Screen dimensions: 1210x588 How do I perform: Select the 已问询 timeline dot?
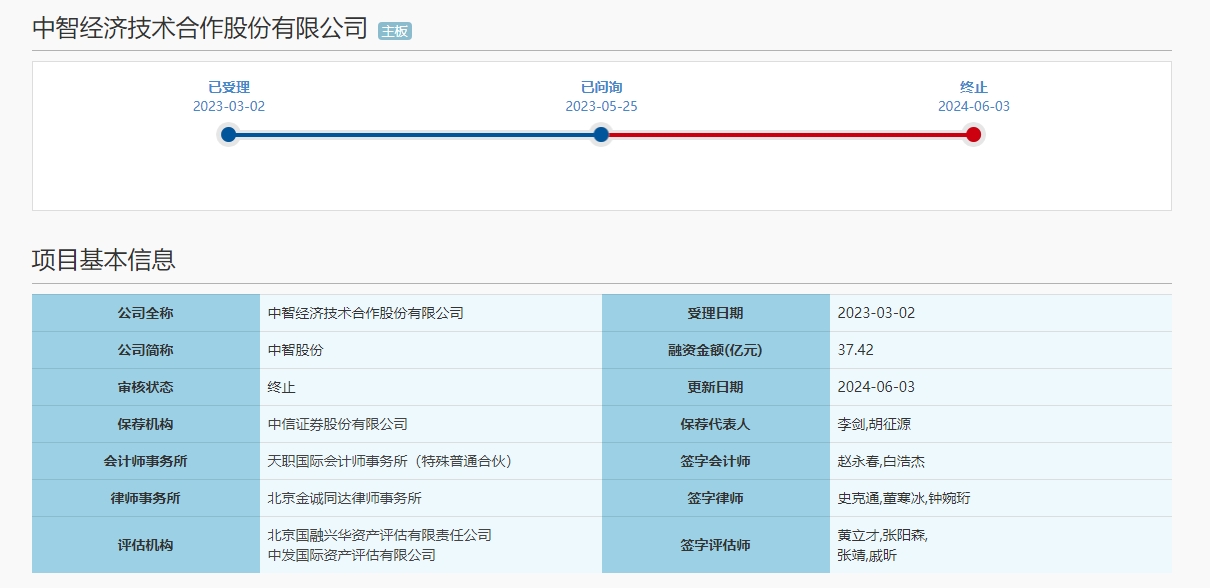tap(601, 134)
